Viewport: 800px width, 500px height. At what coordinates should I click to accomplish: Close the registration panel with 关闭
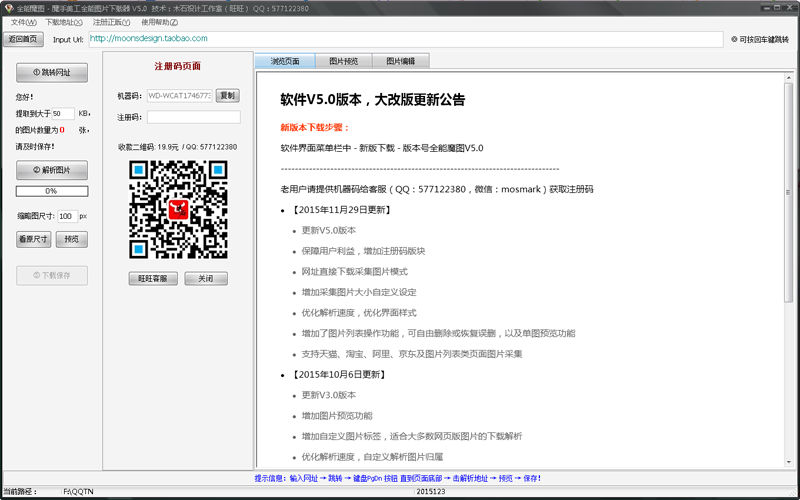(205, 279)
